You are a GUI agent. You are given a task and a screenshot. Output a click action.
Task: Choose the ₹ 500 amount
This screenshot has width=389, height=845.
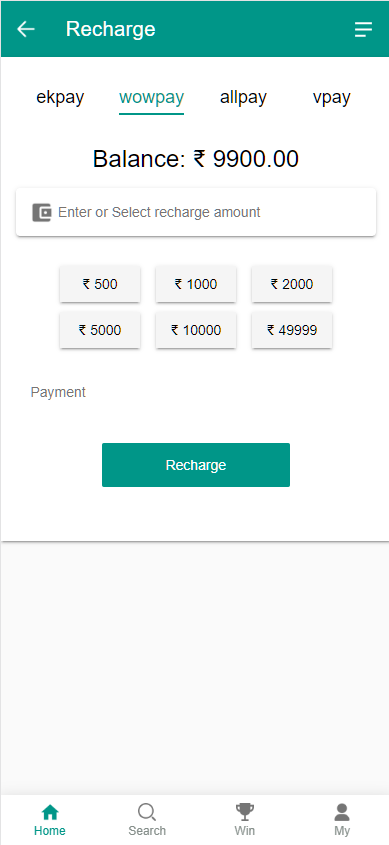click(x=100, y=284)
